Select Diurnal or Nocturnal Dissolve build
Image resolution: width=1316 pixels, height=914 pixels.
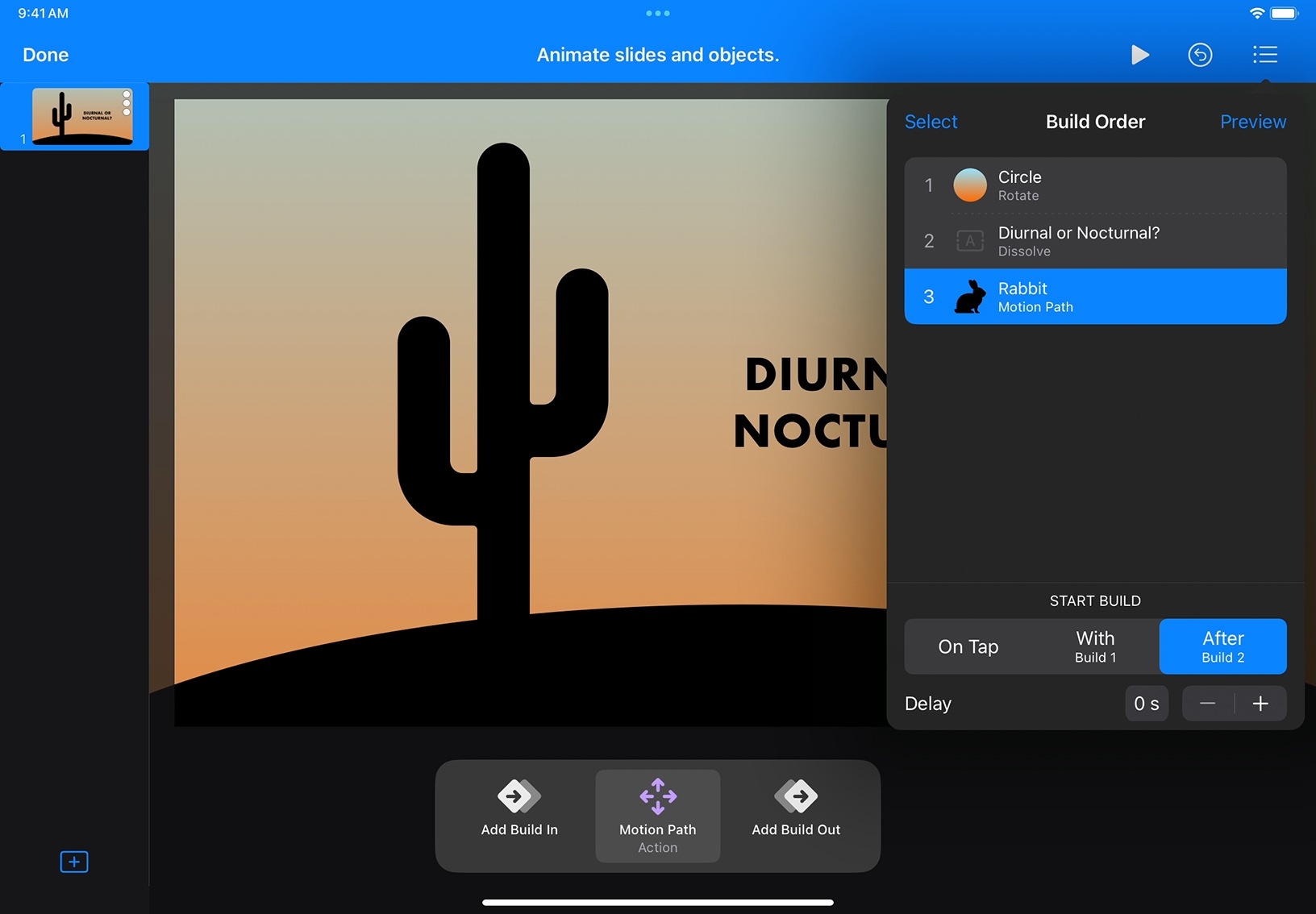1095,241
